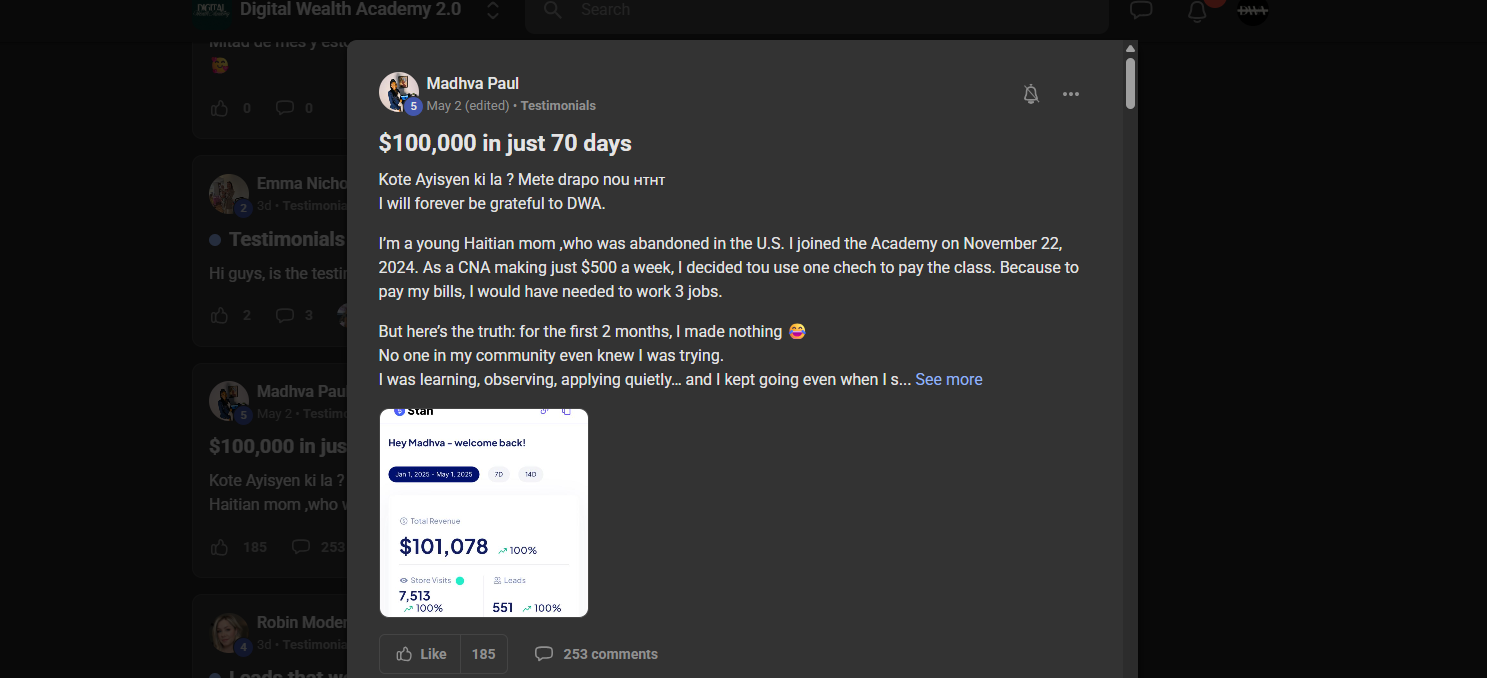The width and height of the screenshot is (1487, 678).
Task: Open comments on background post with 0 comments
Action: pyautogui.click(x=285, y=108)
